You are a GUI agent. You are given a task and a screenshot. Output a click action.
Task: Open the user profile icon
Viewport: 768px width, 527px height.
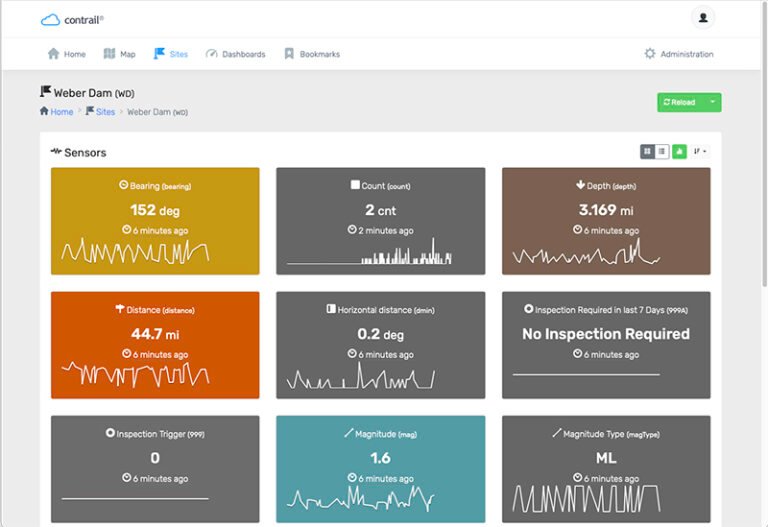(x=703, y=18)
